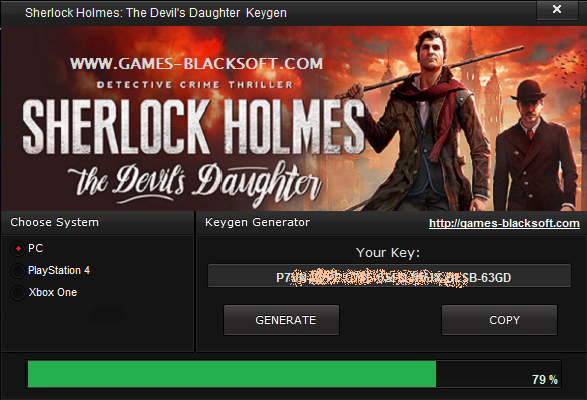Click the Xbox One label text
This screenshot has height=400, width=587.
[53, 292]
